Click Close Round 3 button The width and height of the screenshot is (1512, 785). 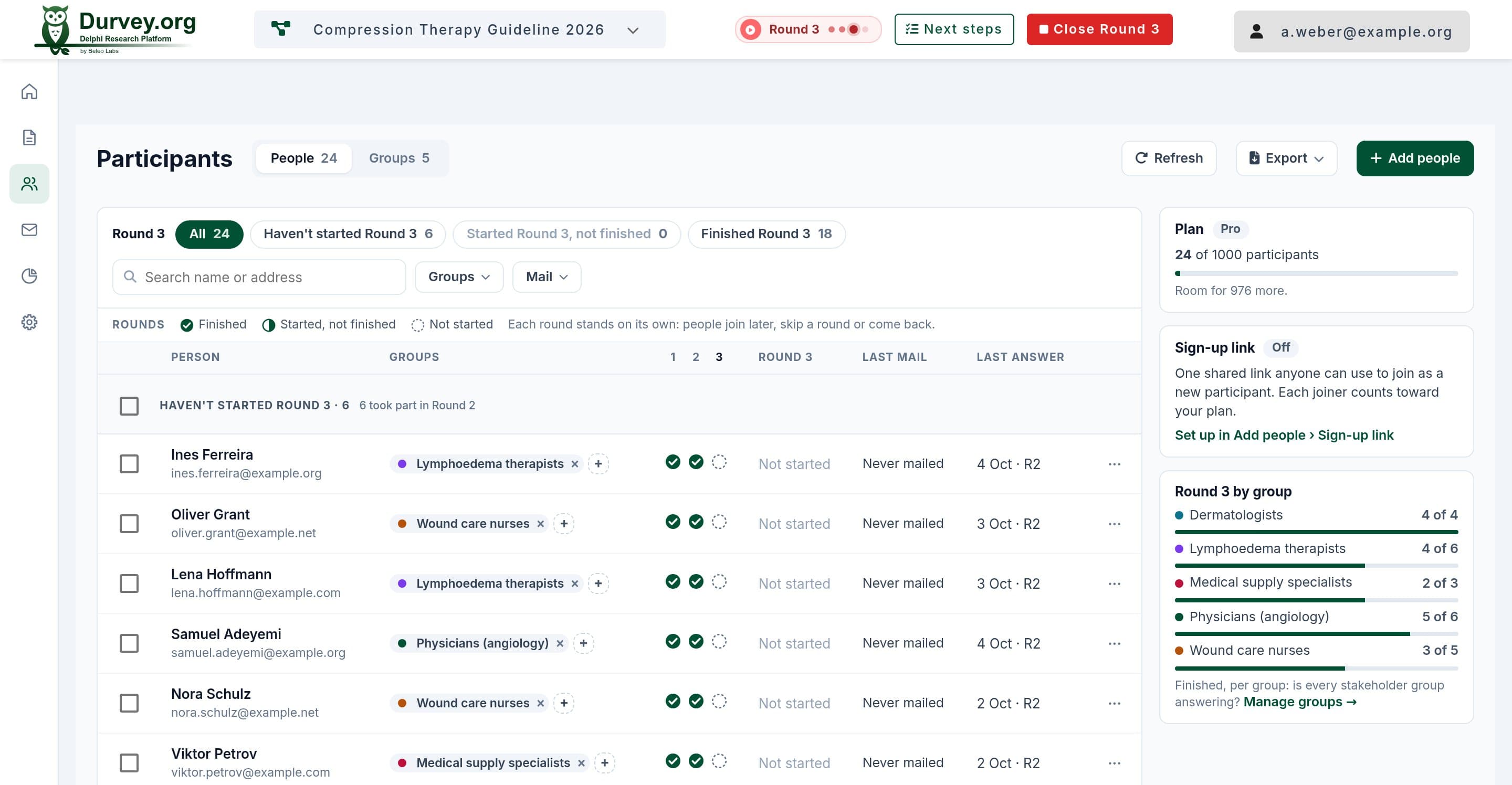[1099, 29]
